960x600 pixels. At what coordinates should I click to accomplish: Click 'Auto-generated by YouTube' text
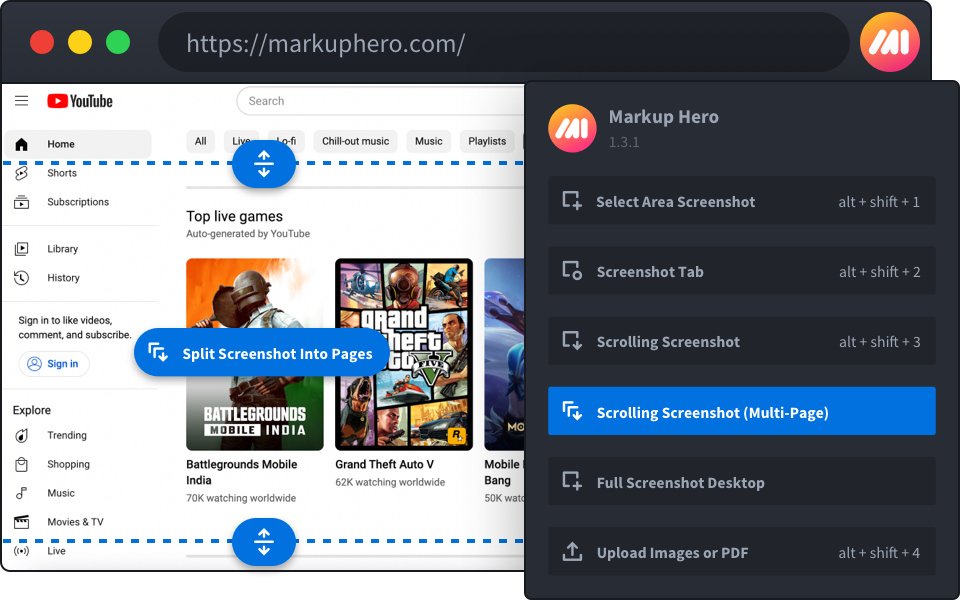click(x=248, y=234)
